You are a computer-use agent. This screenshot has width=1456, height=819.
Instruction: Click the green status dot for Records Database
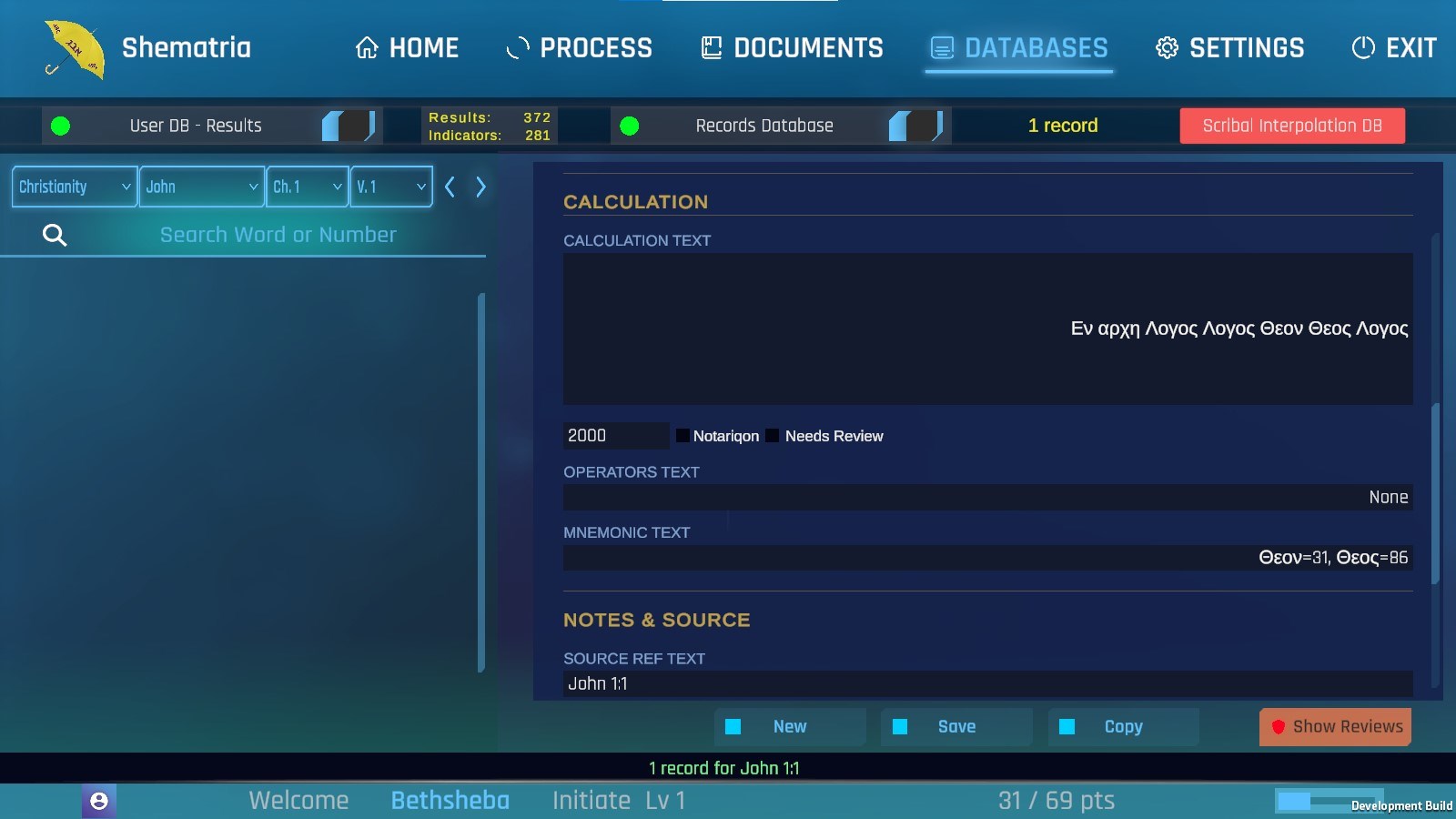pyautogui.click(x=630, y=126)
